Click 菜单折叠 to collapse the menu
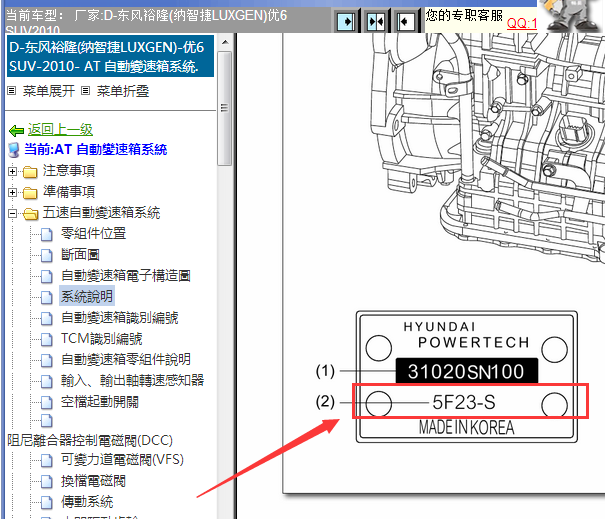 point(122,91)
